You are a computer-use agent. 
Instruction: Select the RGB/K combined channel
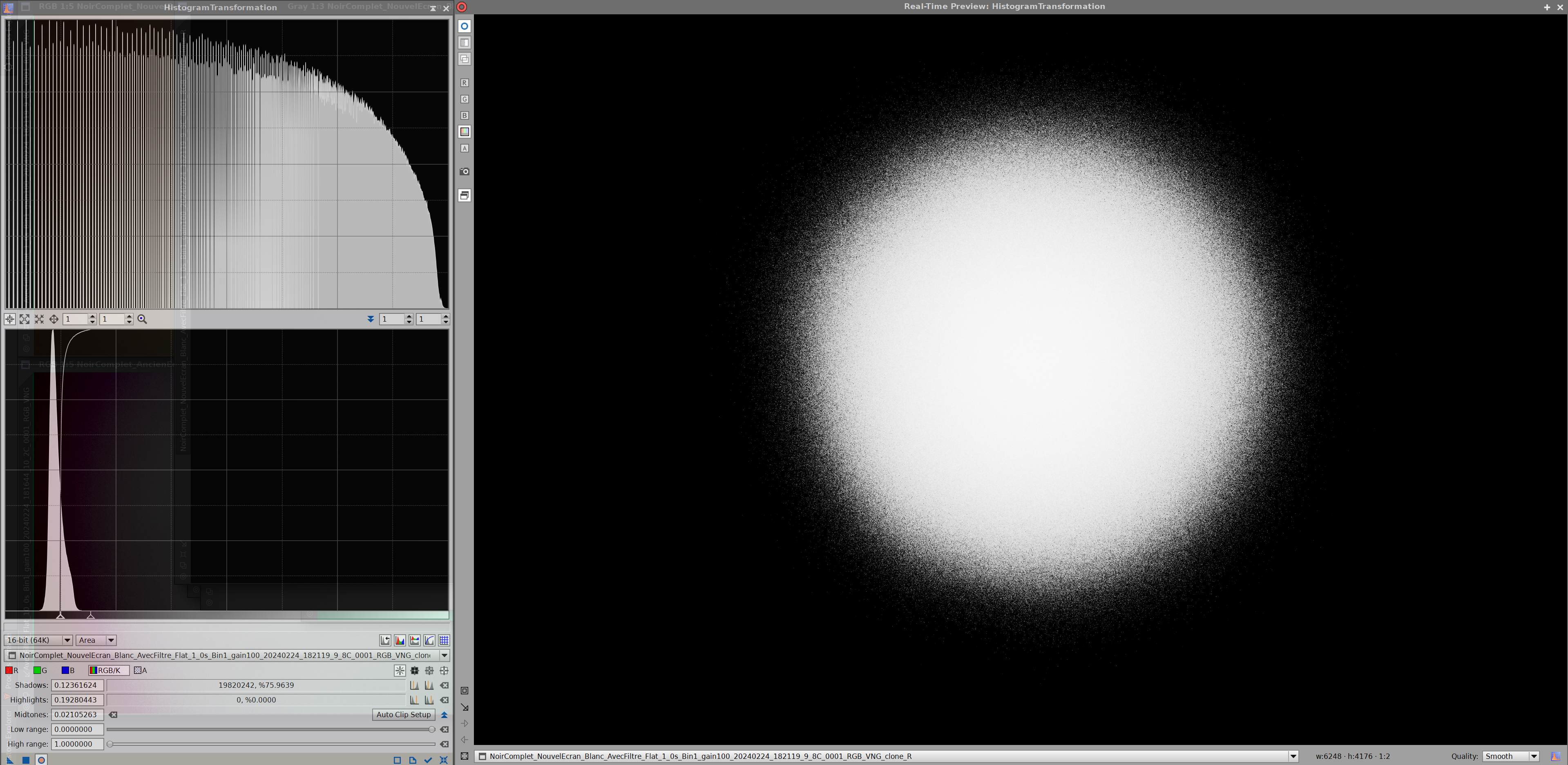[108, 670]
